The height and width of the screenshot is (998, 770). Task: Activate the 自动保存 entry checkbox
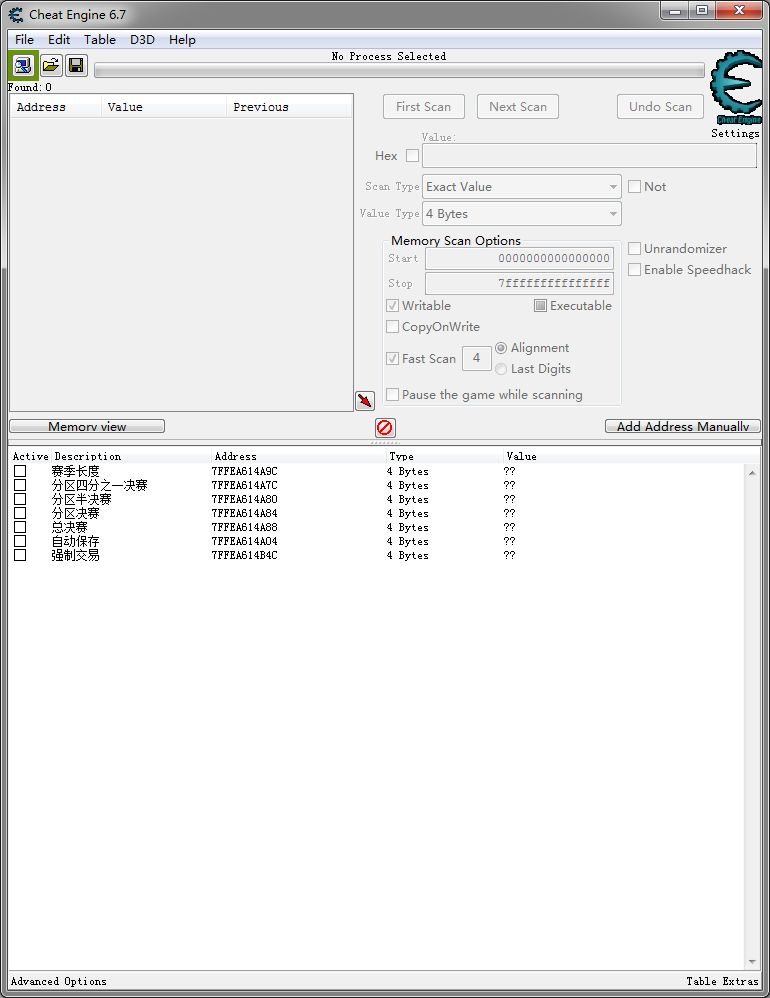point(20,541)
